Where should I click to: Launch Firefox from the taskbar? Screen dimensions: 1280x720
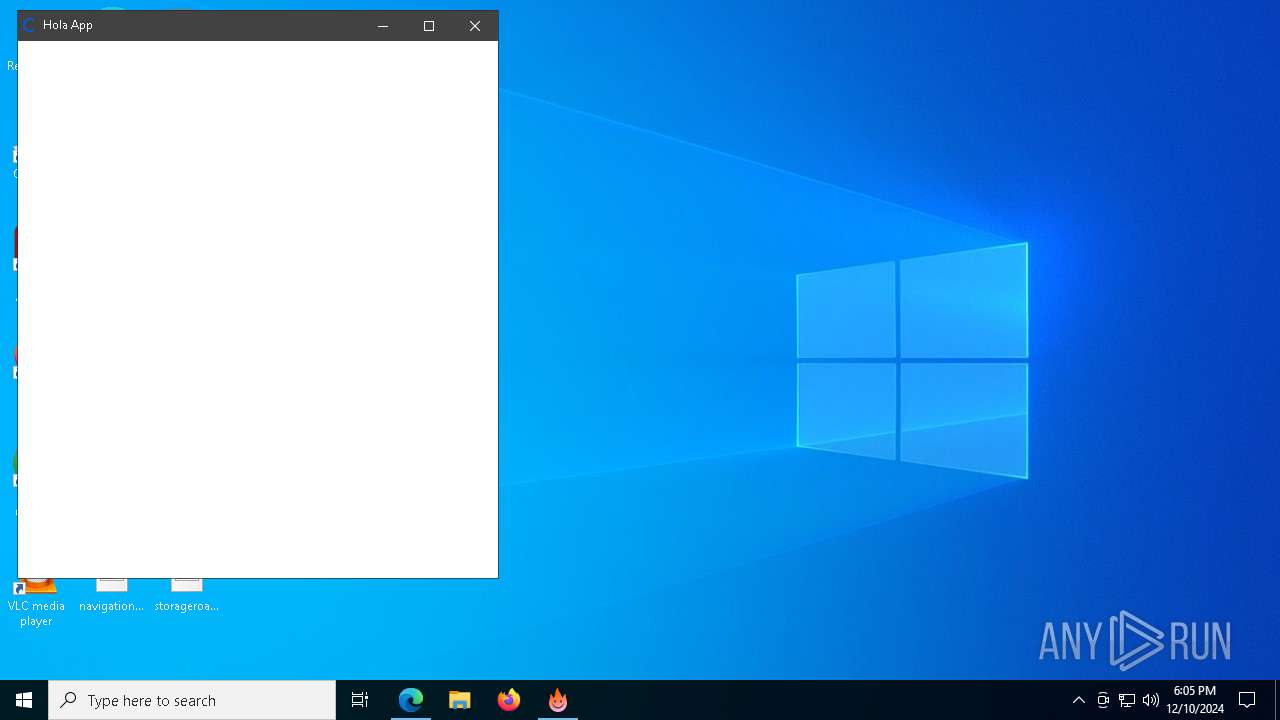coord(509,700)
